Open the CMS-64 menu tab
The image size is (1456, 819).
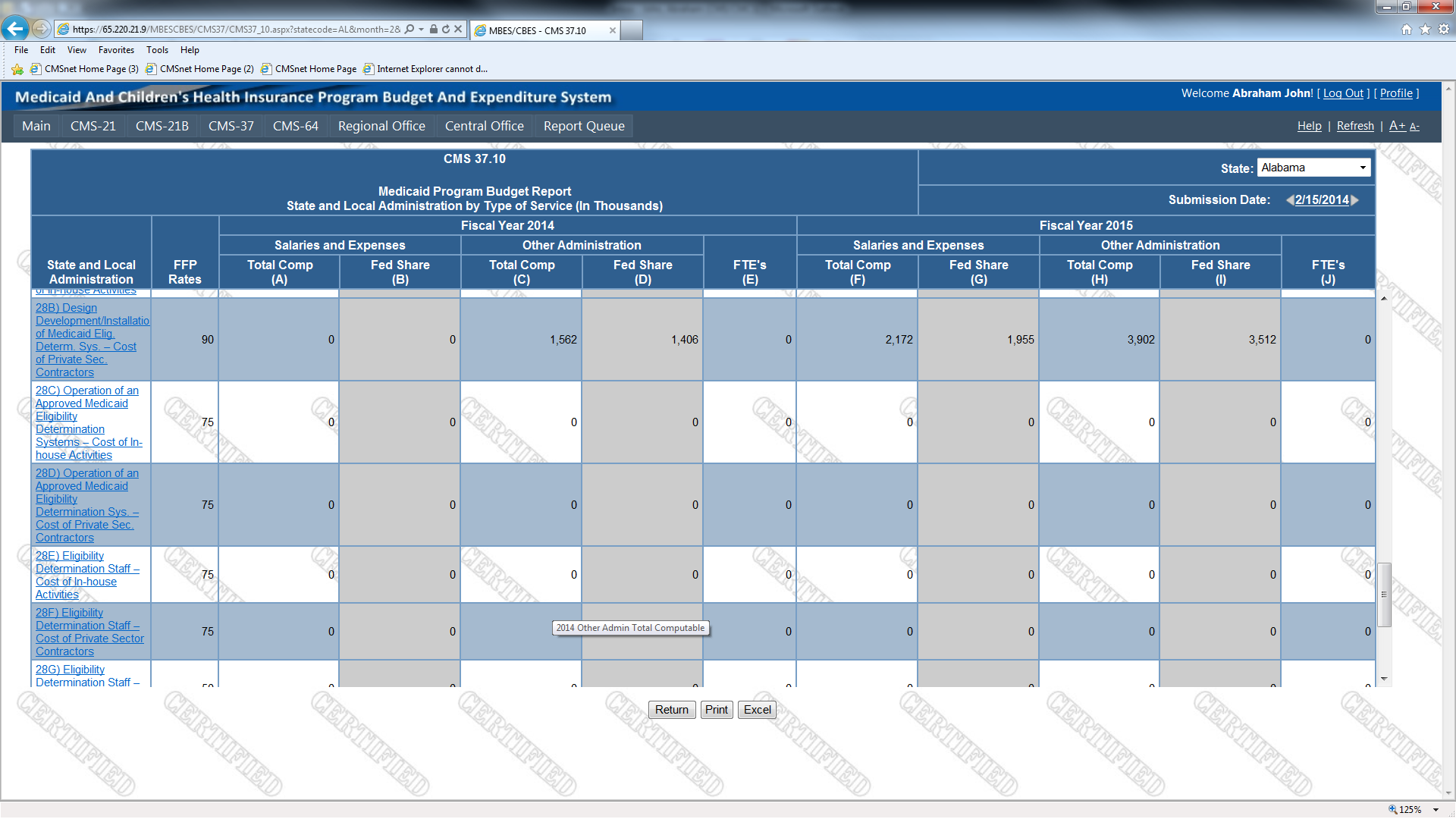click(295, 126)
